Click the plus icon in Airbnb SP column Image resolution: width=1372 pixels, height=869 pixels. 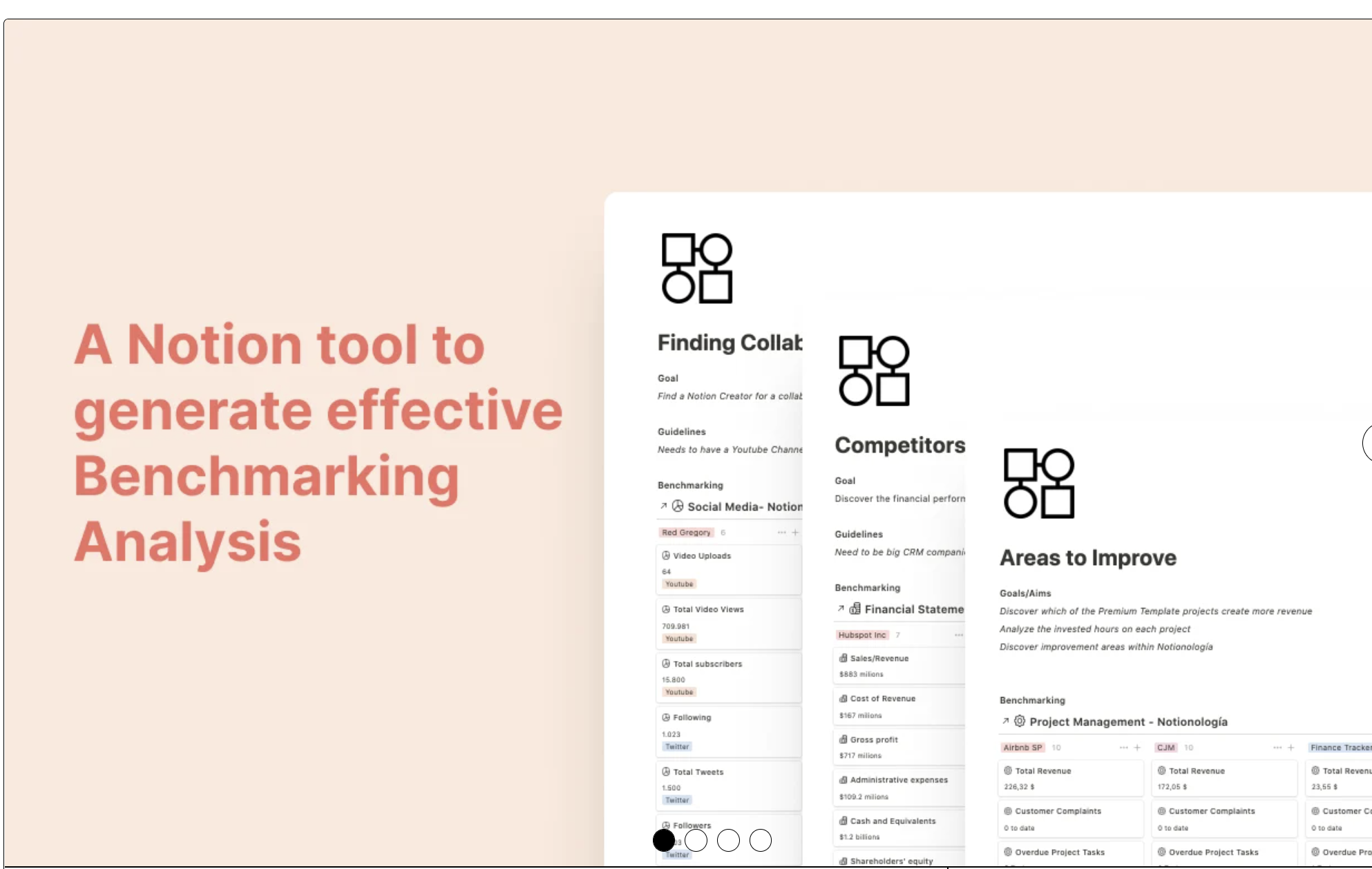tap(1137, 747)
